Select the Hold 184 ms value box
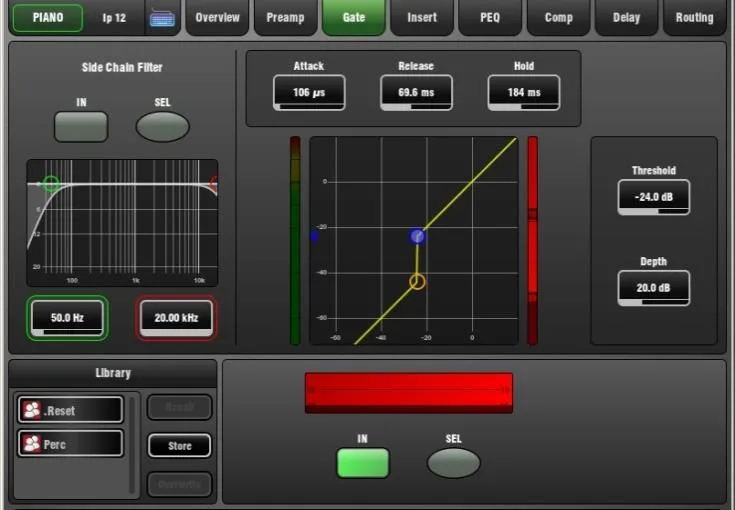Image resolution: width=735 pixels, height=510 pixels. [524, 93]
